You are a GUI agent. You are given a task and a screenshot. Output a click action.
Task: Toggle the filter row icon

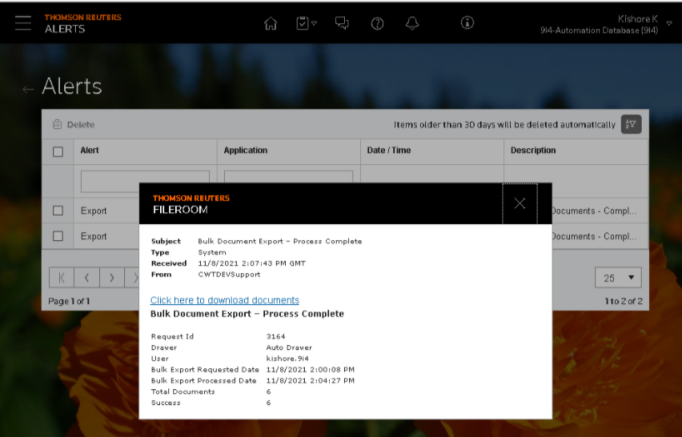pos(631,124)
